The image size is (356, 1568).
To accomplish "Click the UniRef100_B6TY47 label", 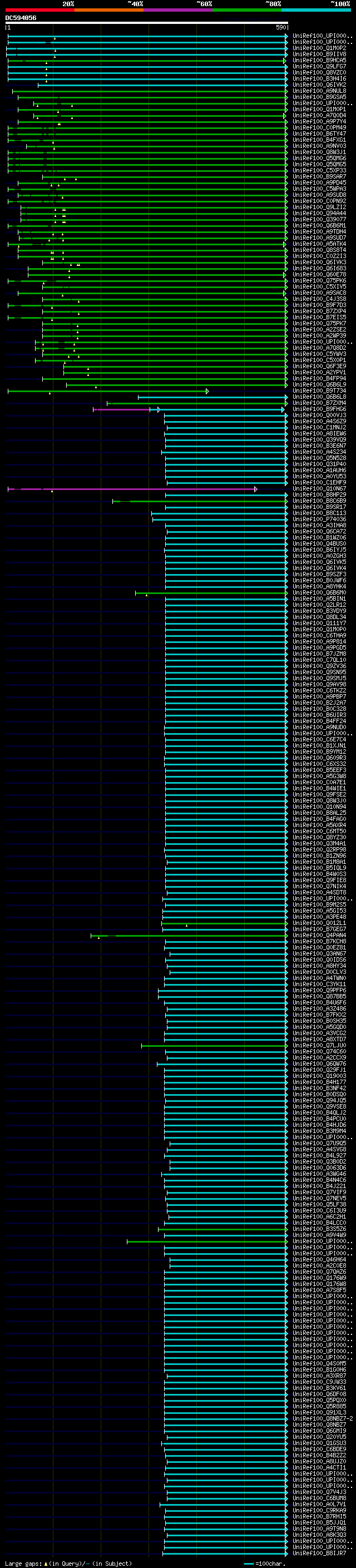I will point(319,134).
